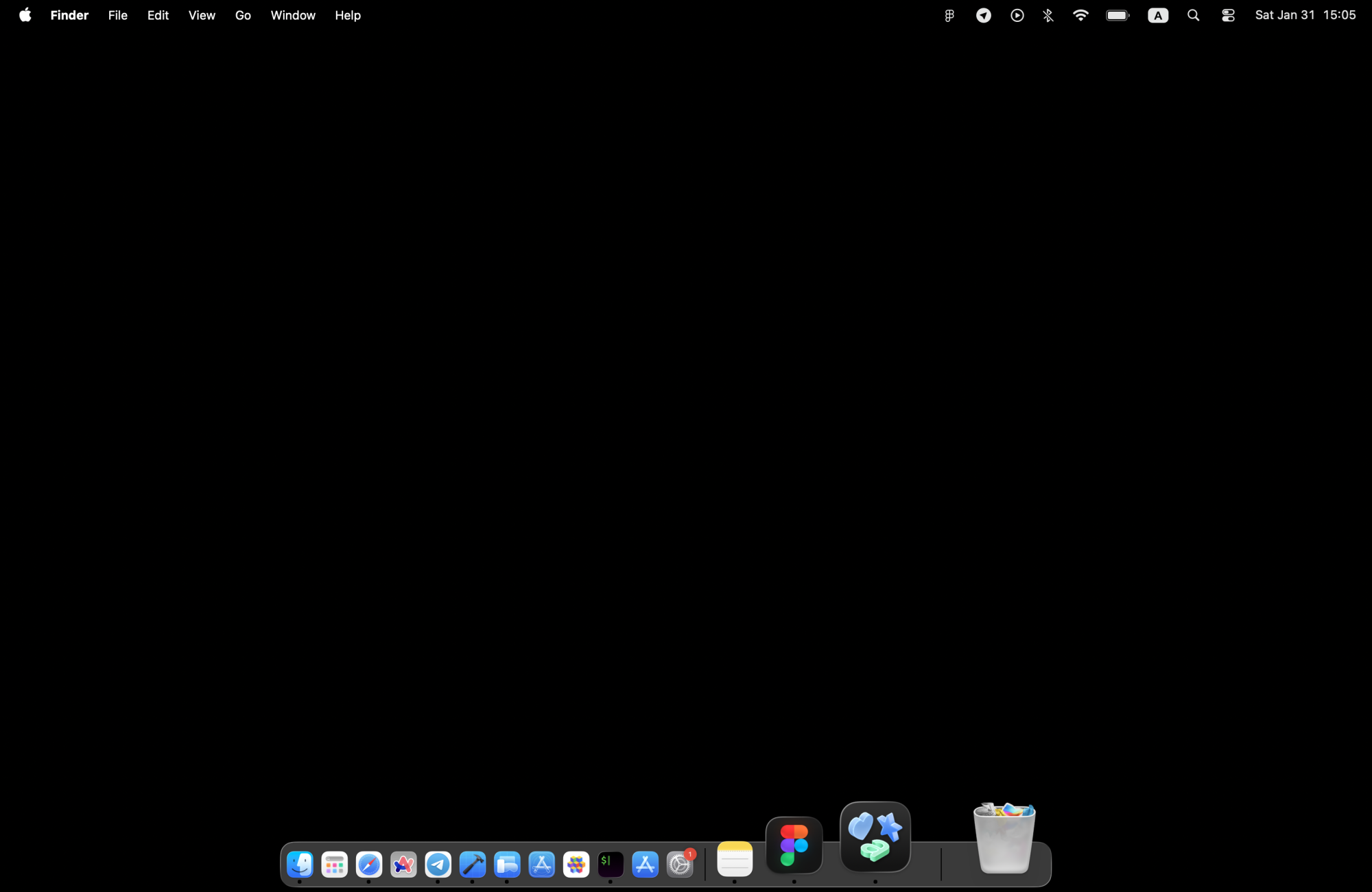
Task: Open the Go menu
Action: coord(243,15)
